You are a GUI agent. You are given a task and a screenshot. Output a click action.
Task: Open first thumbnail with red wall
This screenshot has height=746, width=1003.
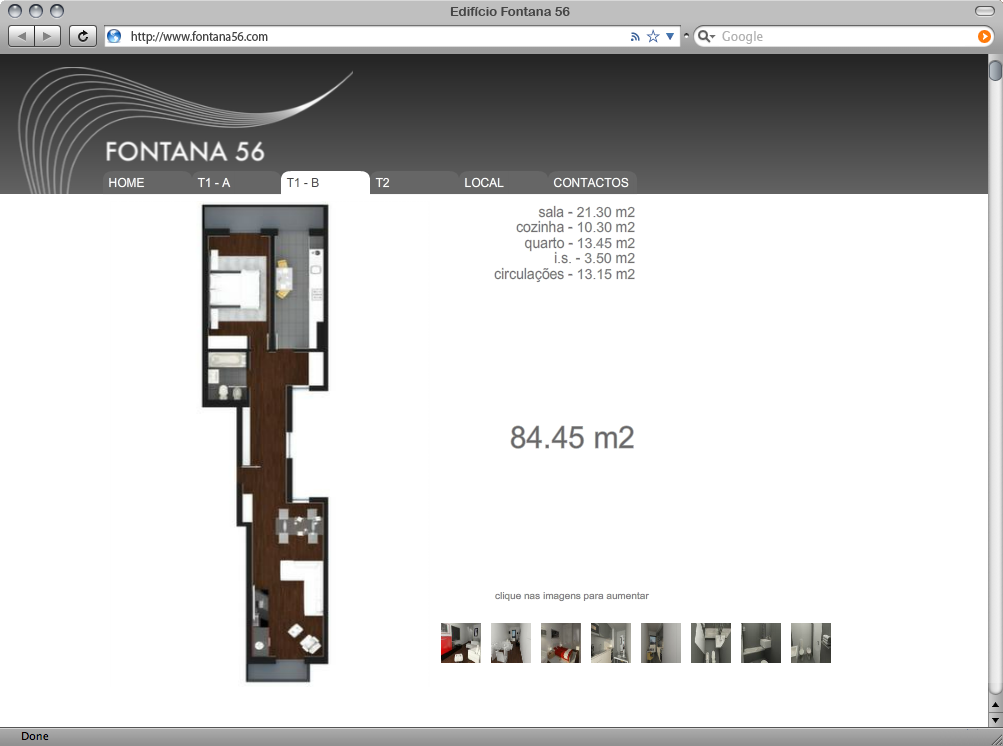pos(461,643)
